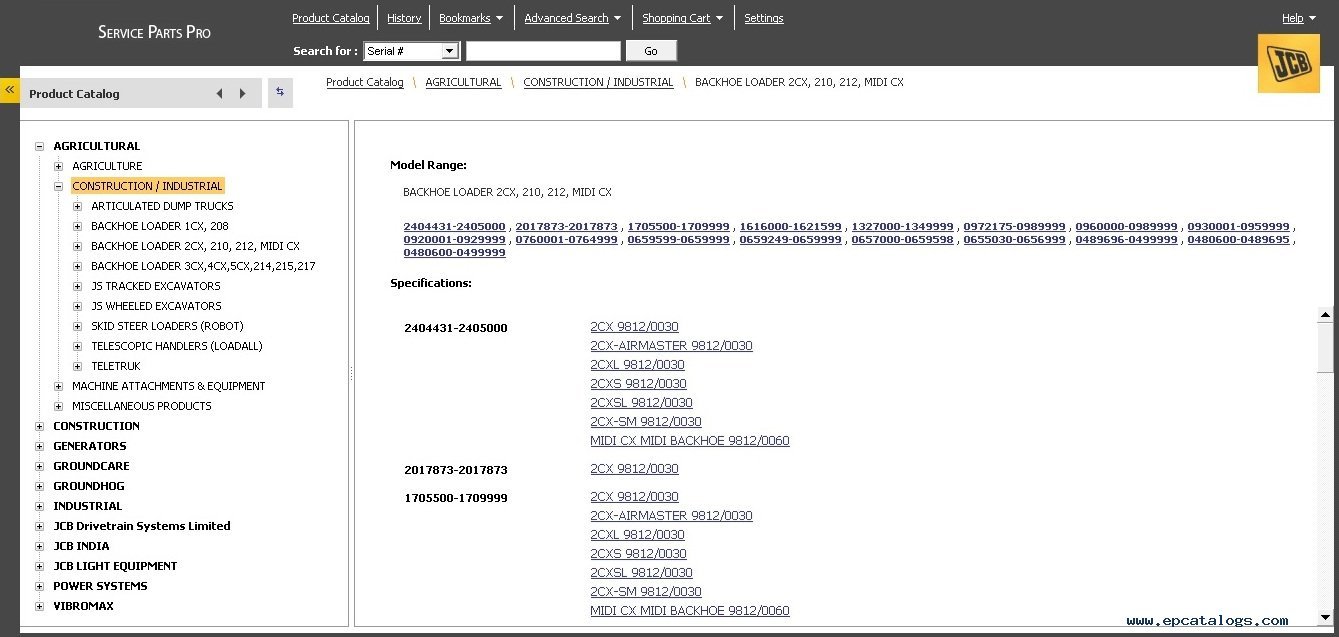Select BACKHOE LOADER 2CX, 210, 212, MIDI CX in tree
Screen dimensions: 1339x637
click(x=195, y=246)
